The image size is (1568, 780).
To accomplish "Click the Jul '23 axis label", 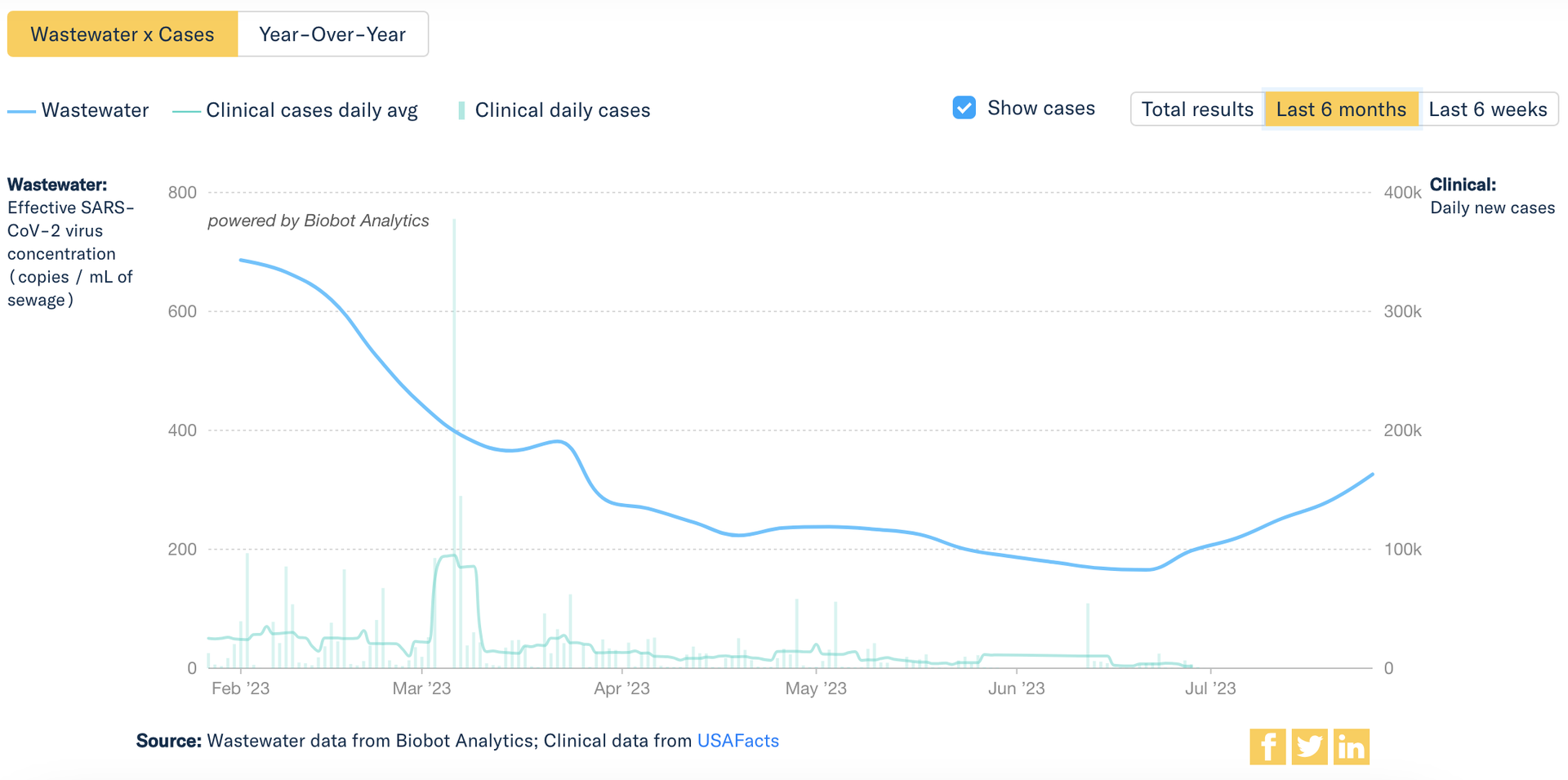I will [1210, 689].
